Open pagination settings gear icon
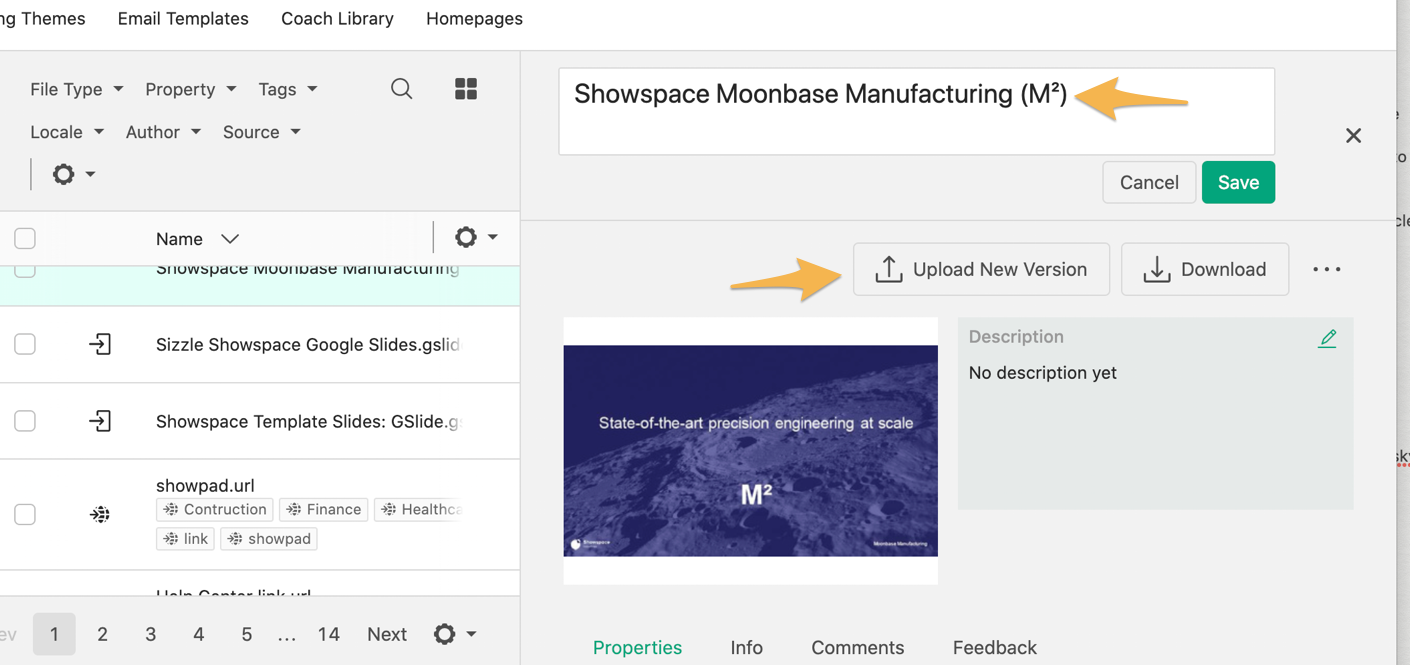The image size is (1410, 665). (454, 634)
